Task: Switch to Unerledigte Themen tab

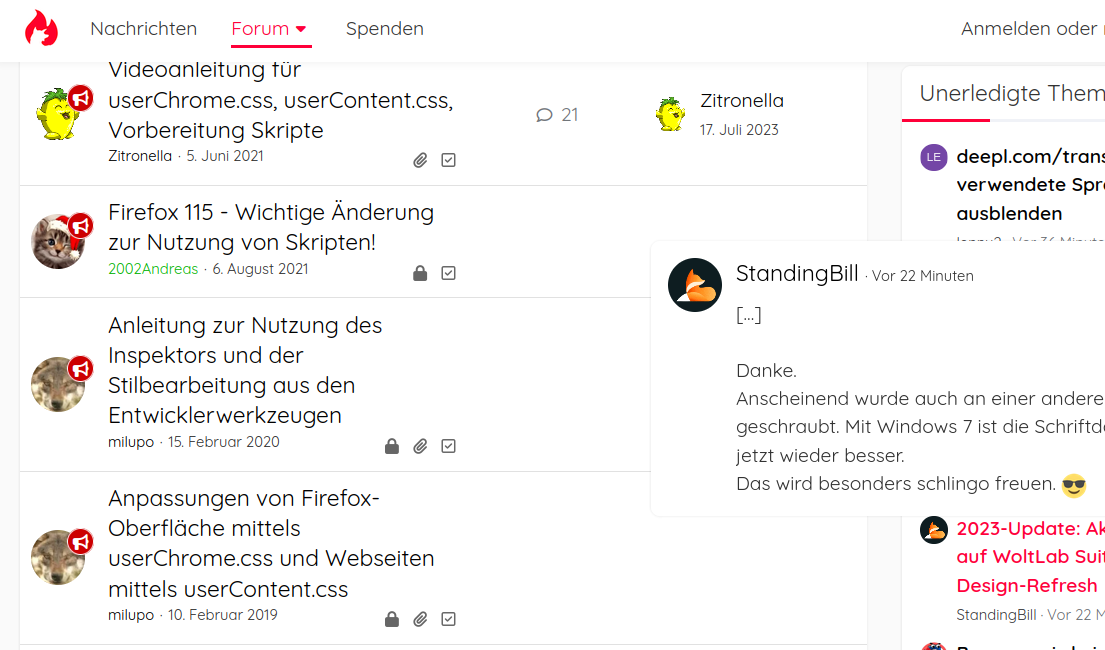Action: [1010, 93]
